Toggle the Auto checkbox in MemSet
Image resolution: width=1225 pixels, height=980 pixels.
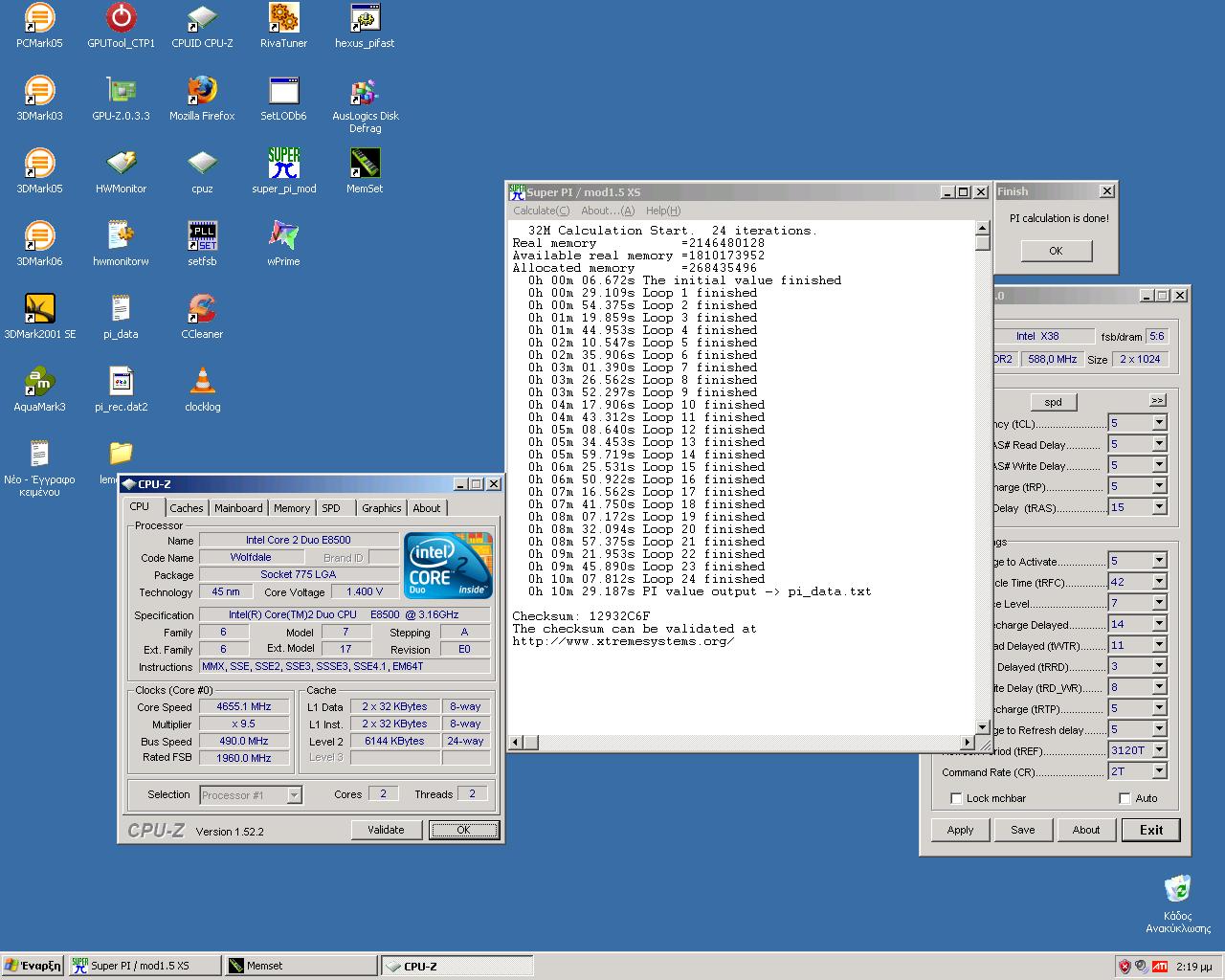tap(1125, 798)
